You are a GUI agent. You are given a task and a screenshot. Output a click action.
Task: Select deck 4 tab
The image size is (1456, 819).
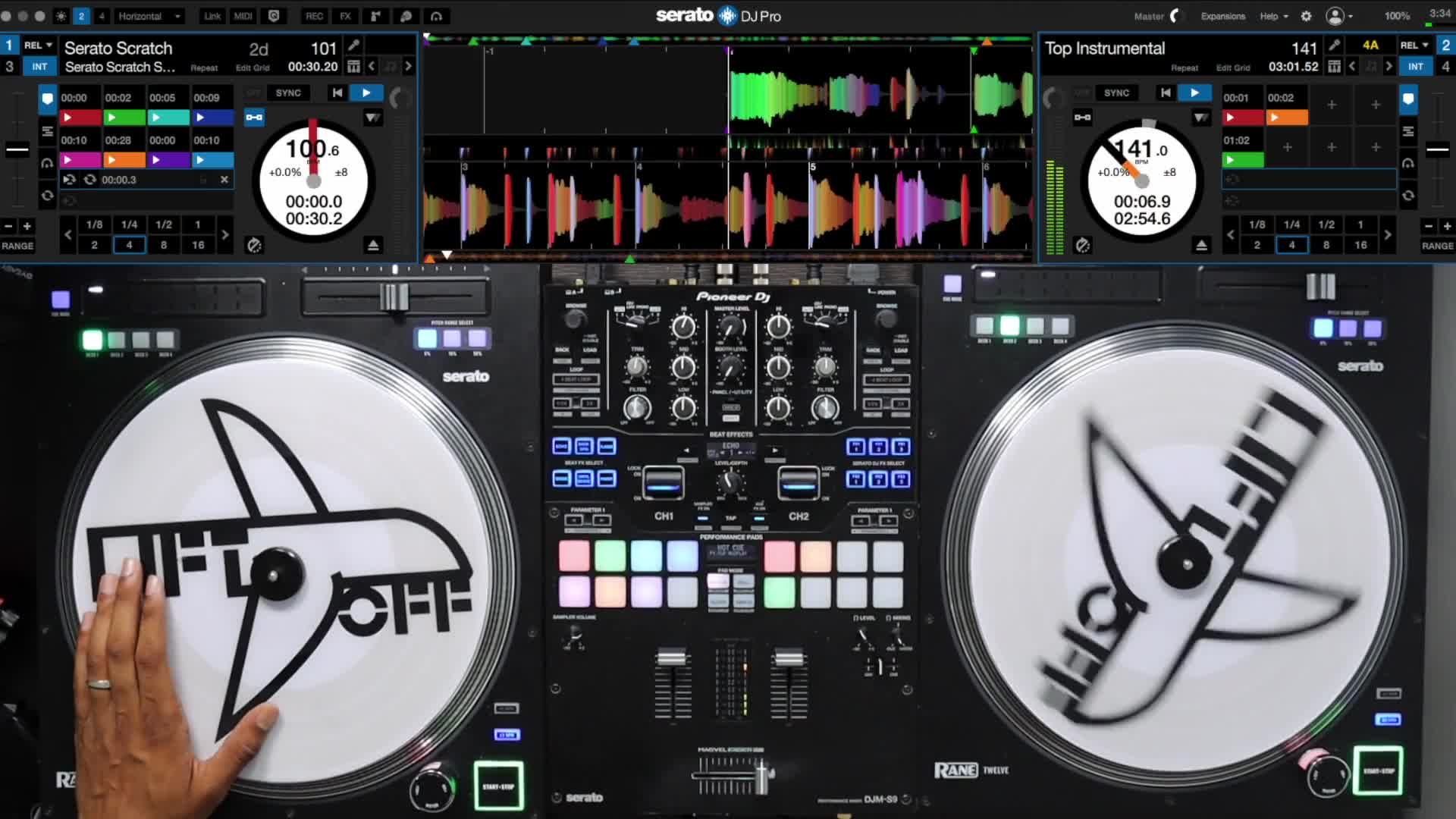pyautogui.click(x=1445, y=67)
